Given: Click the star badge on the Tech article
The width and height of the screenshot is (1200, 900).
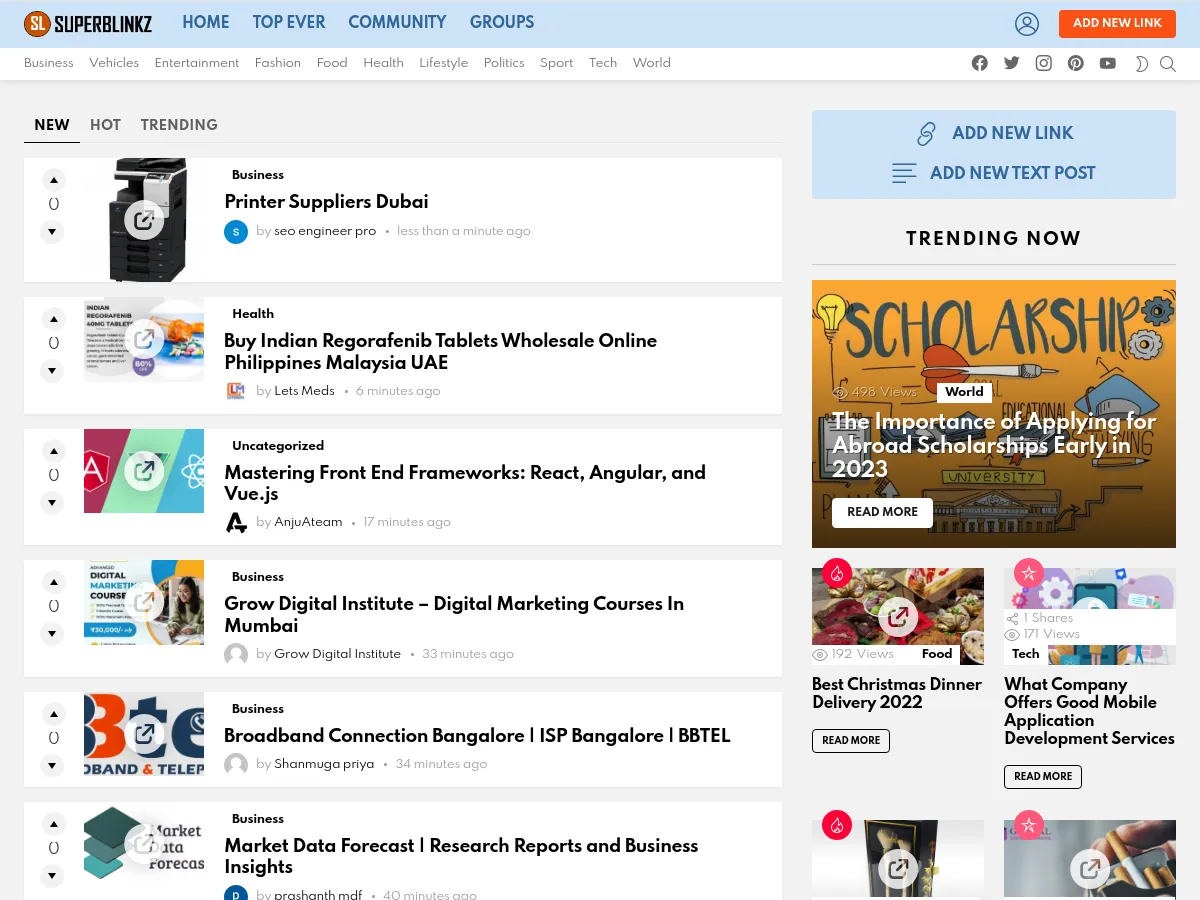Looking at the screenshot, I should 1029,573.
